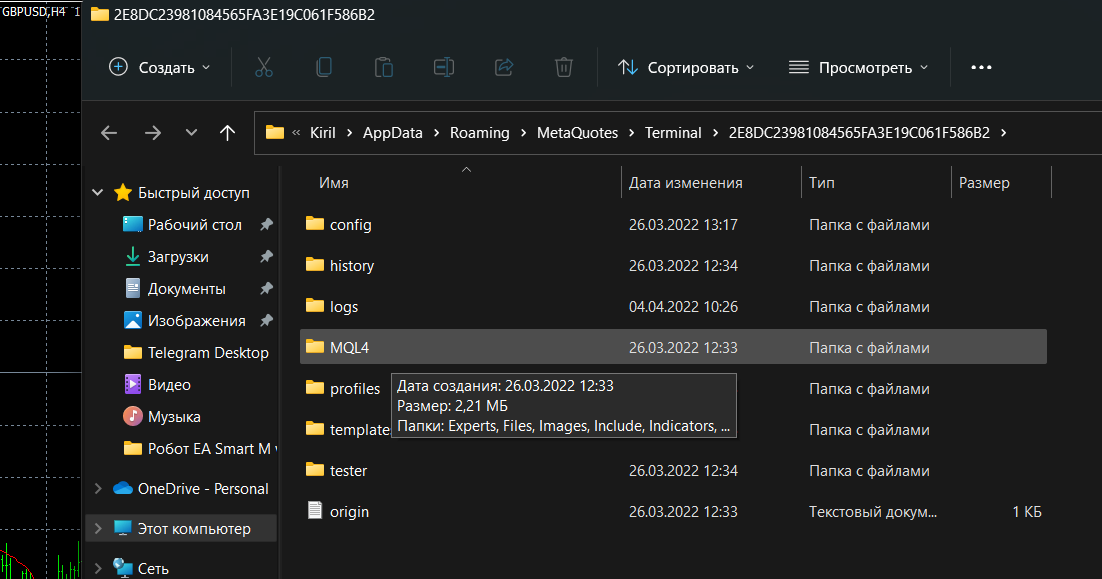Expand the OneDrive - Personal node
Viewport: 1102px width, 579px height.
(98, 488)
